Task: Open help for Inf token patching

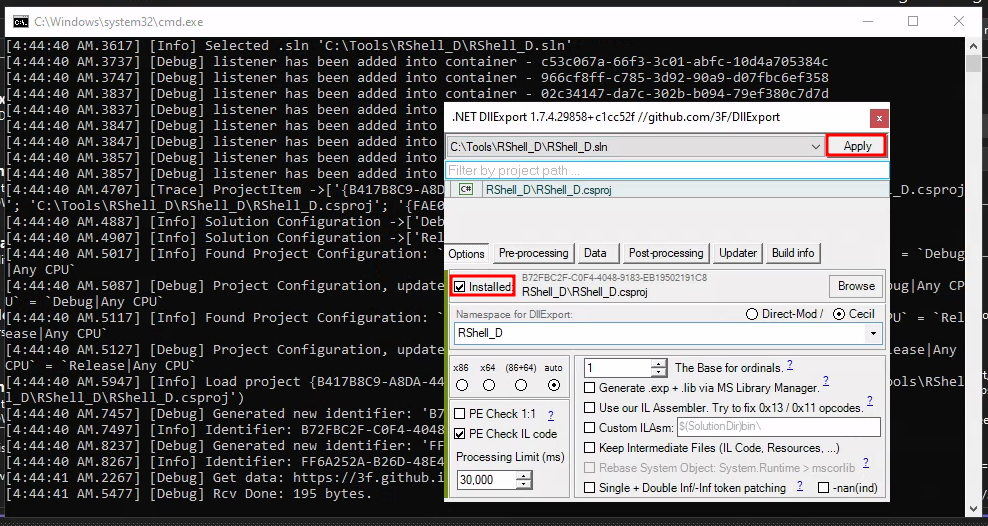Action: (799, 486)
